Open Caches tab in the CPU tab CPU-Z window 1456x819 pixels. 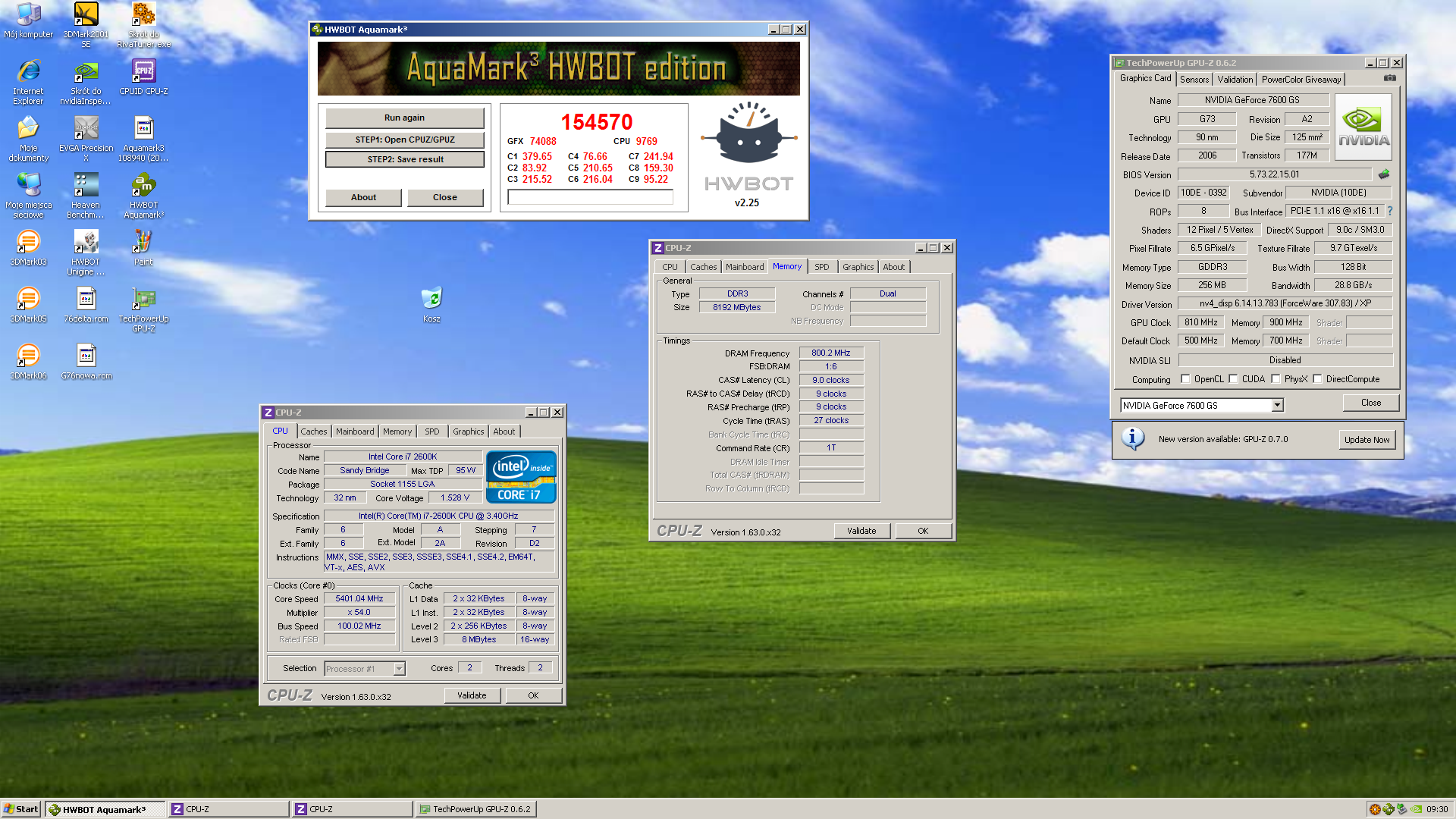(314, 431)
